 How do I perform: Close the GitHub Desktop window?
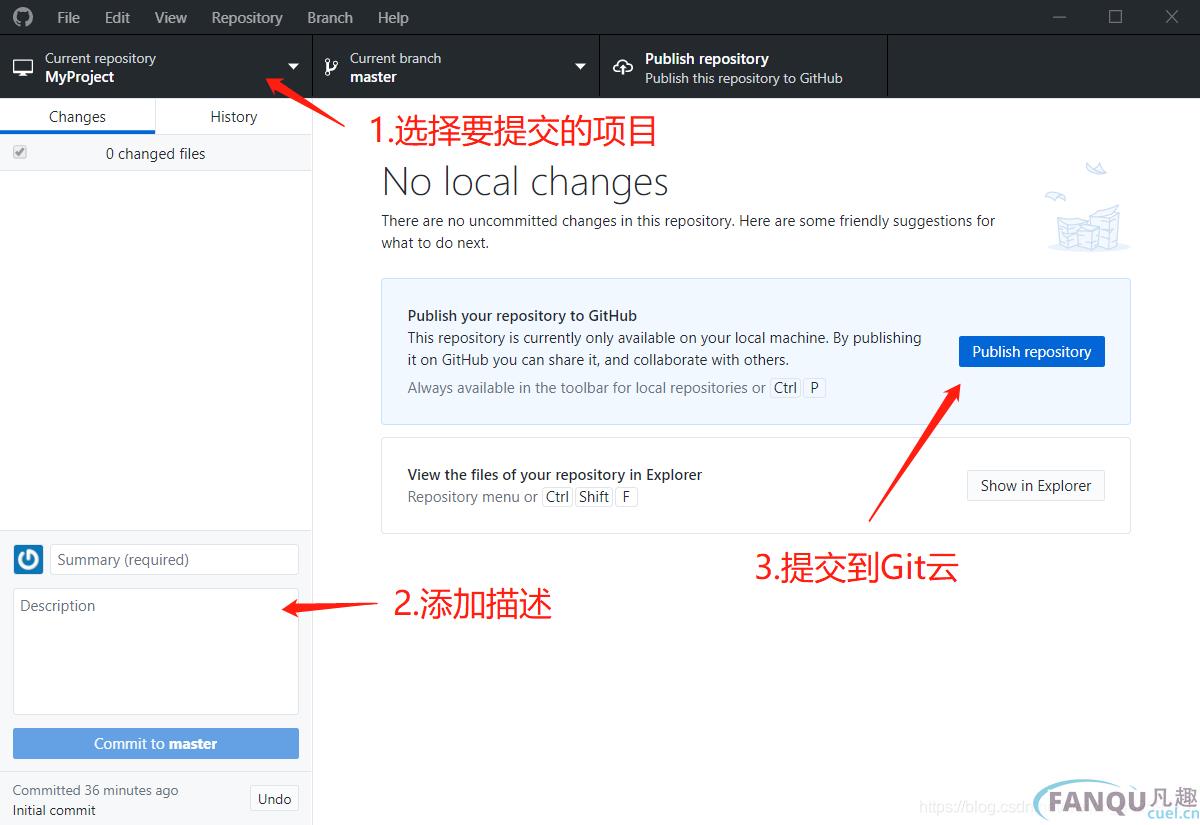click(x=1172, y=17)
